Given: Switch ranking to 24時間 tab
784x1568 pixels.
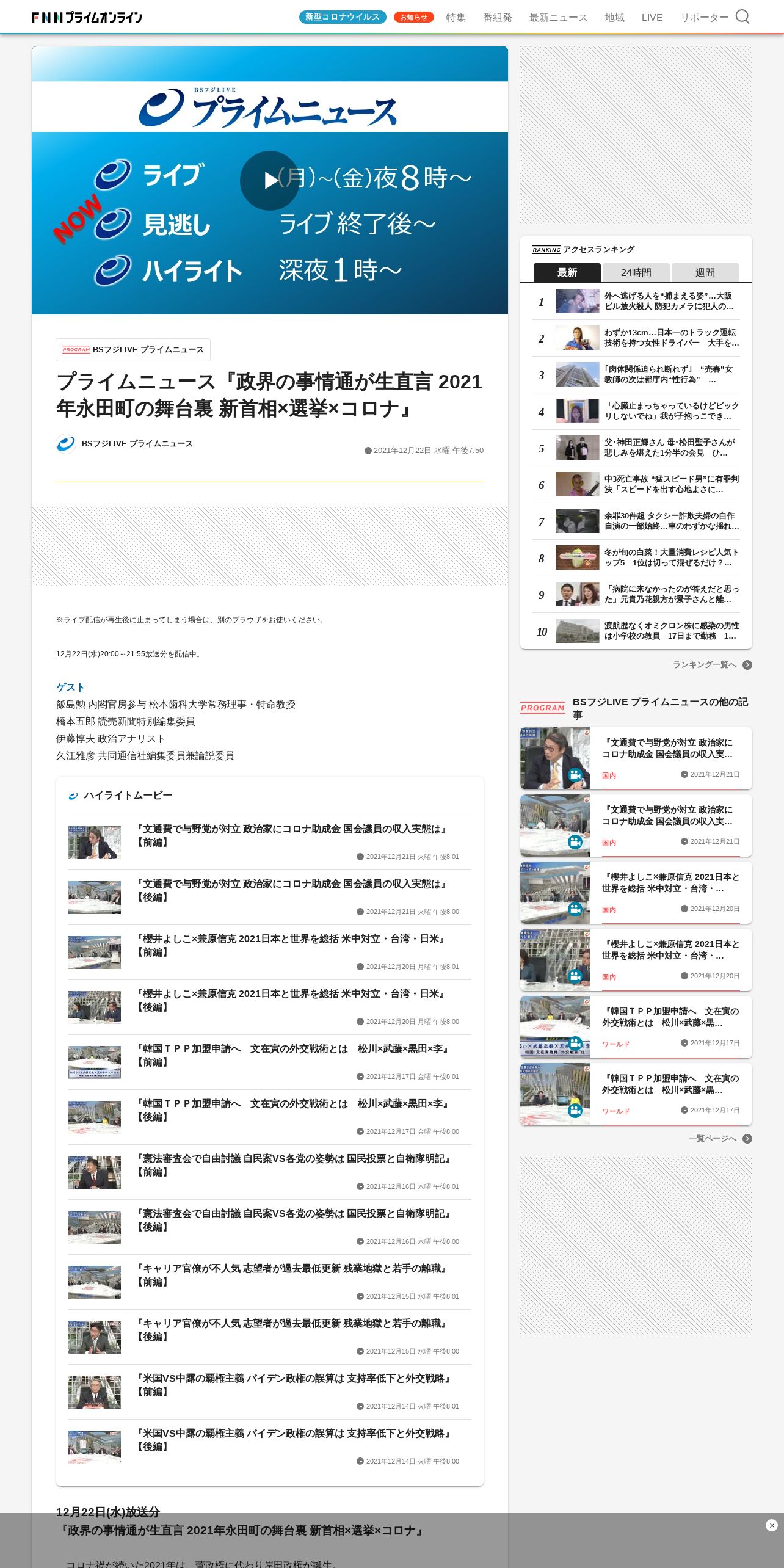Looking at the screenshot, I should click(x=636, y=272).
